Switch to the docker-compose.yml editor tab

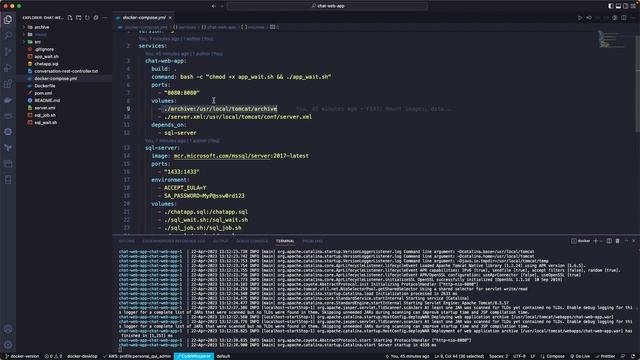tap(144, 18)
